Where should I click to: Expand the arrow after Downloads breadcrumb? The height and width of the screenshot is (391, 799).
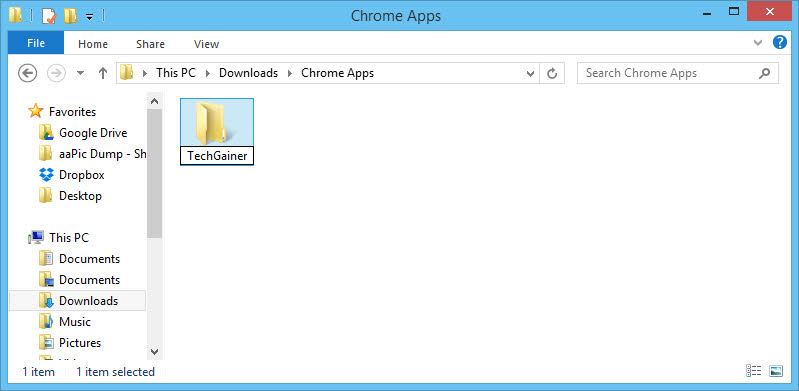[290, 73]
